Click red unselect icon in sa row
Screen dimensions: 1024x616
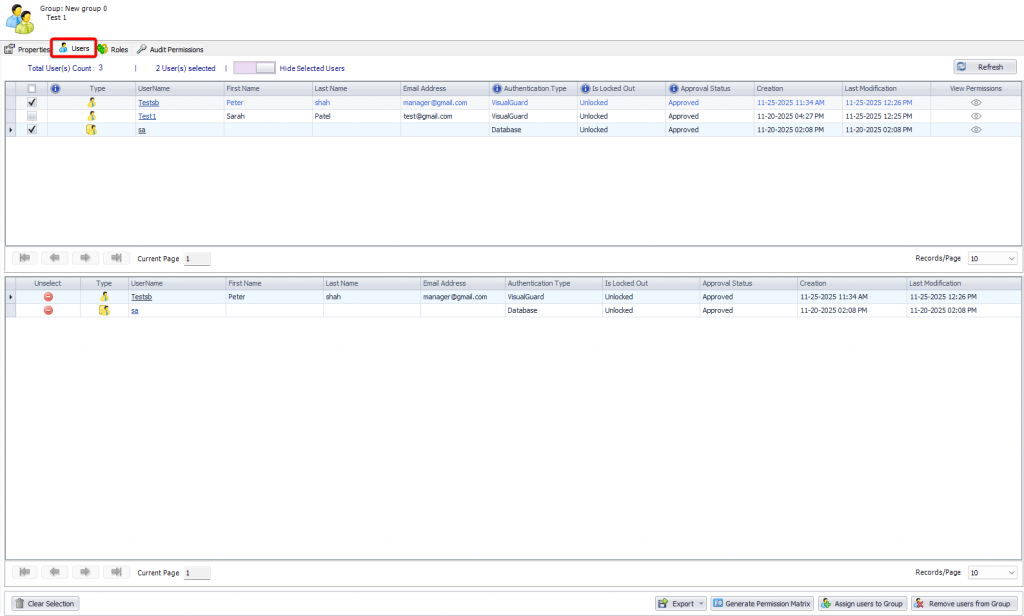[48, 311]
